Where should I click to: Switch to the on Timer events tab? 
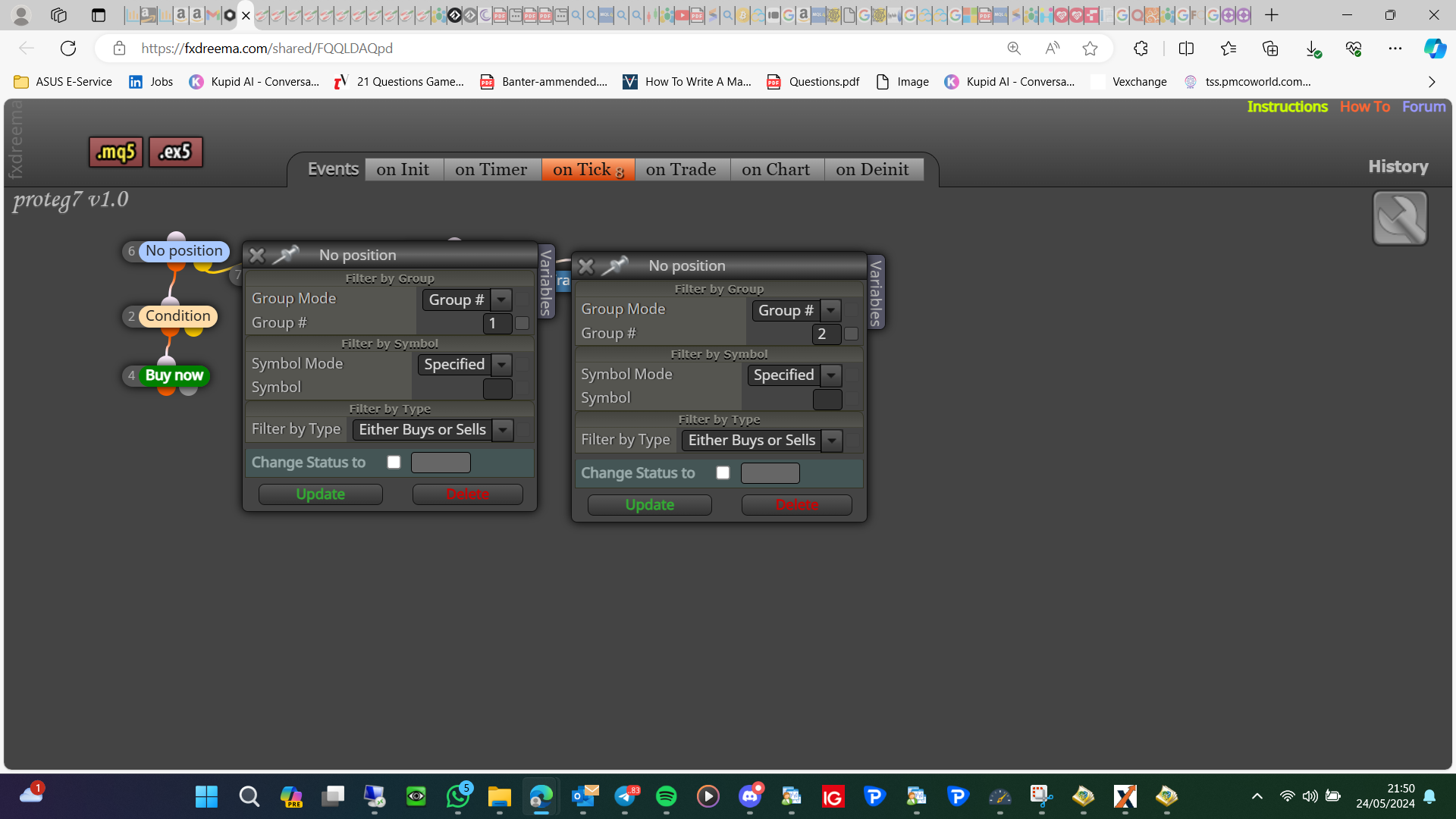[491, 169]
